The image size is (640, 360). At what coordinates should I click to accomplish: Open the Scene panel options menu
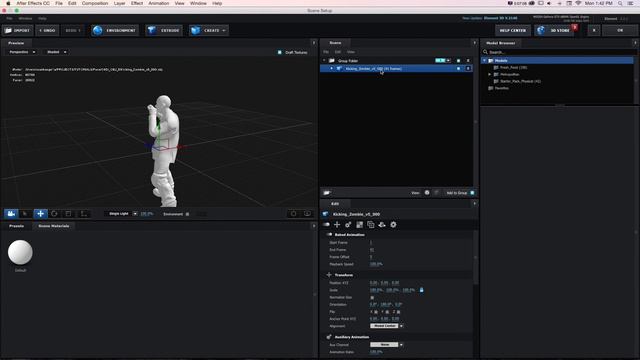474,43
